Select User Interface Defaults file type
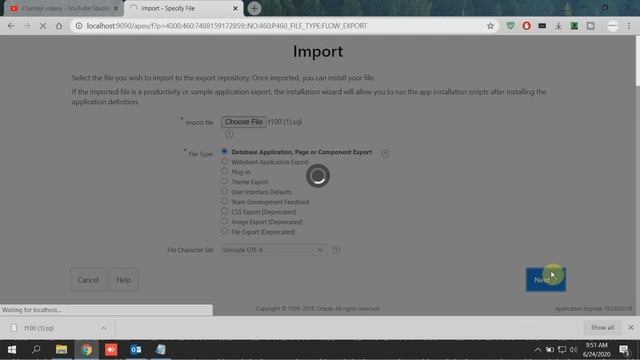640x360 pixels. 224,191
